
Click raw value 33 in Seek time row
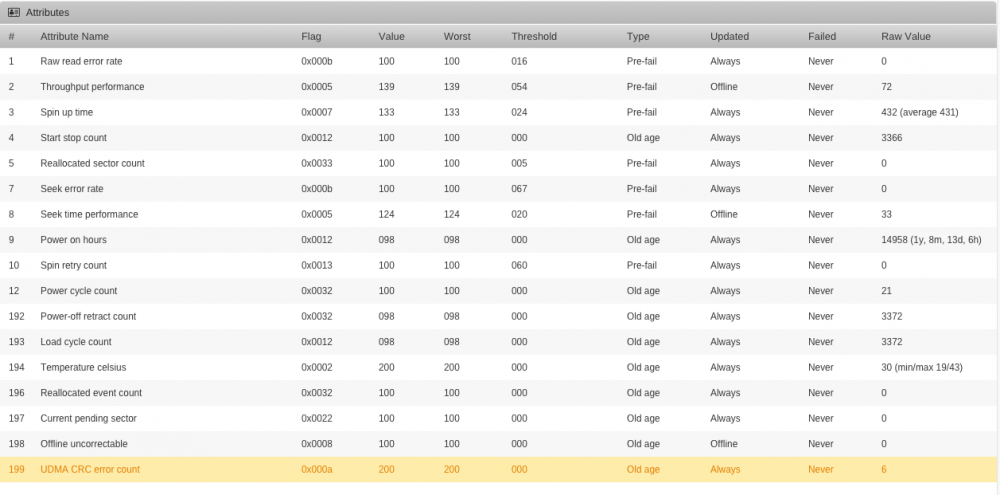886,214
